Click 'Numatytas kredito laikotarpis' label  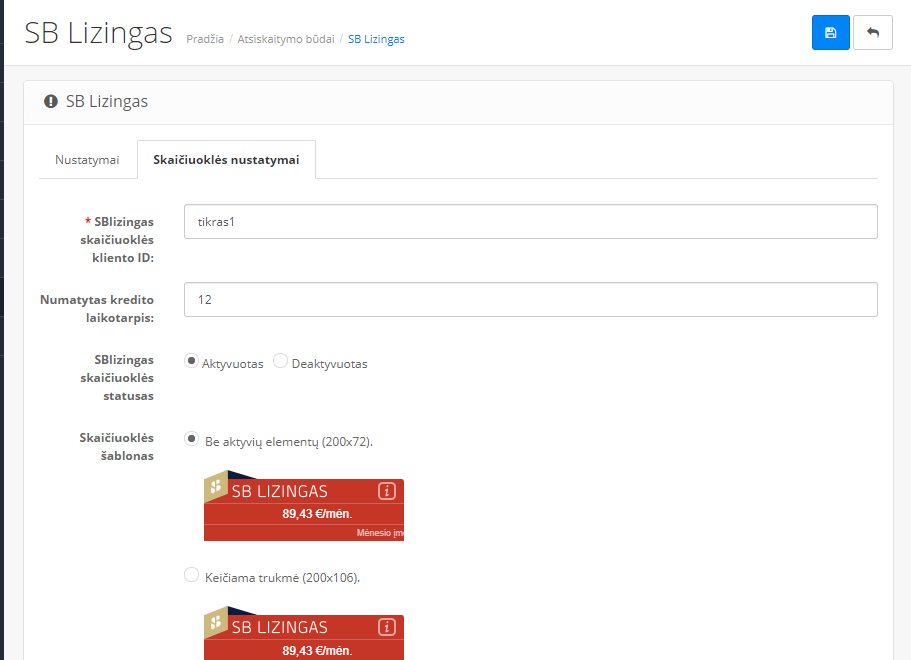point(97,309)
